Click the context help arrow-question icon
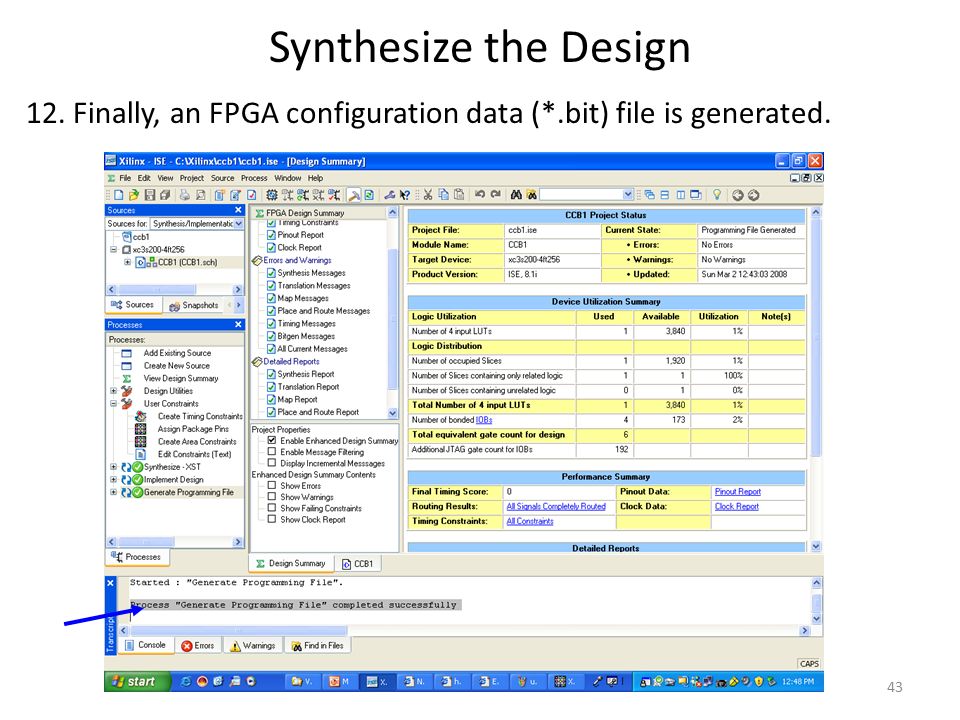Image resolution: width=960 pixels, height=720 pixels. coord(405,195)
